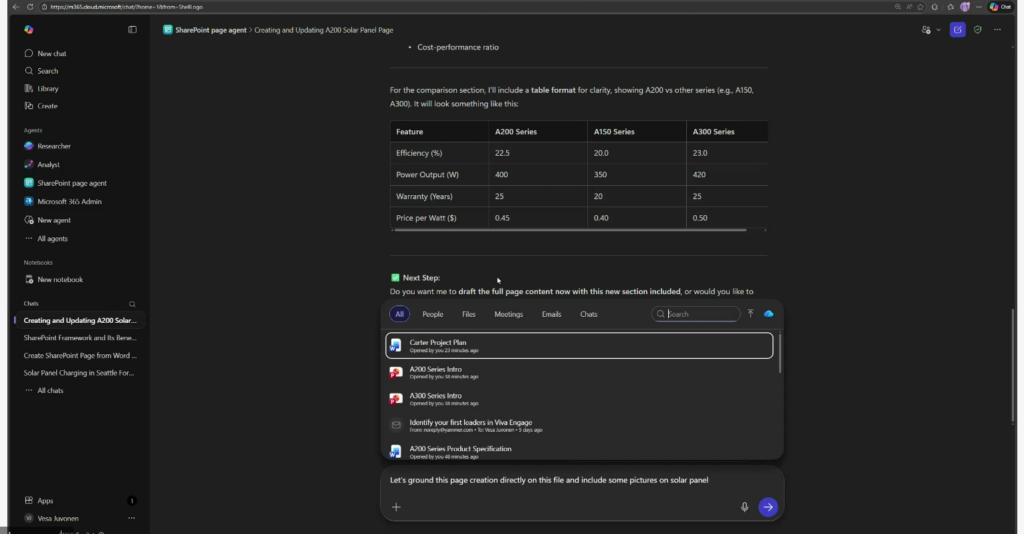Click the plus icon to add content

(396, 507)
